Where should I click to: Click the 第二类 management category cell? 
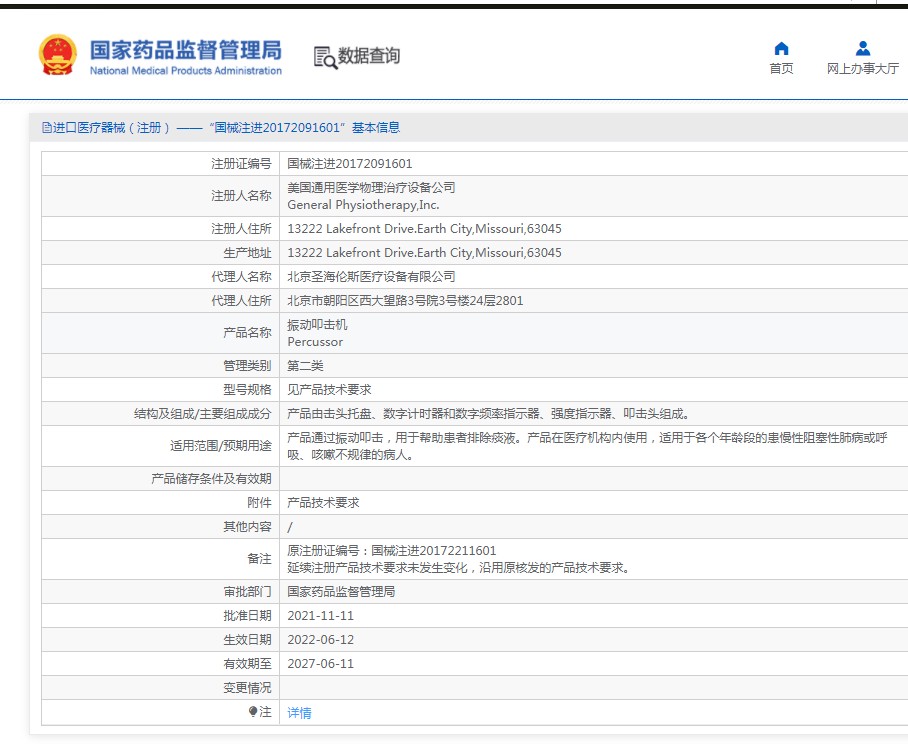coord(306,366)
